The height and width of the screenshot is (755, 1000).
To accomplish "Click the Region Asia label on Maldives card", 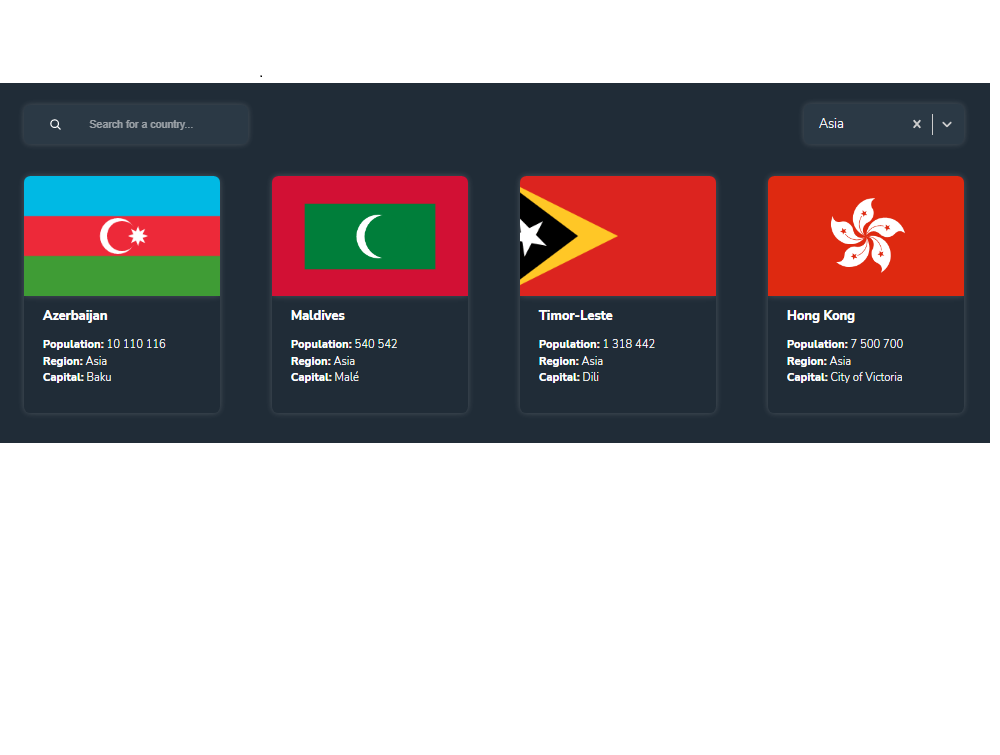I will (322, 361).
